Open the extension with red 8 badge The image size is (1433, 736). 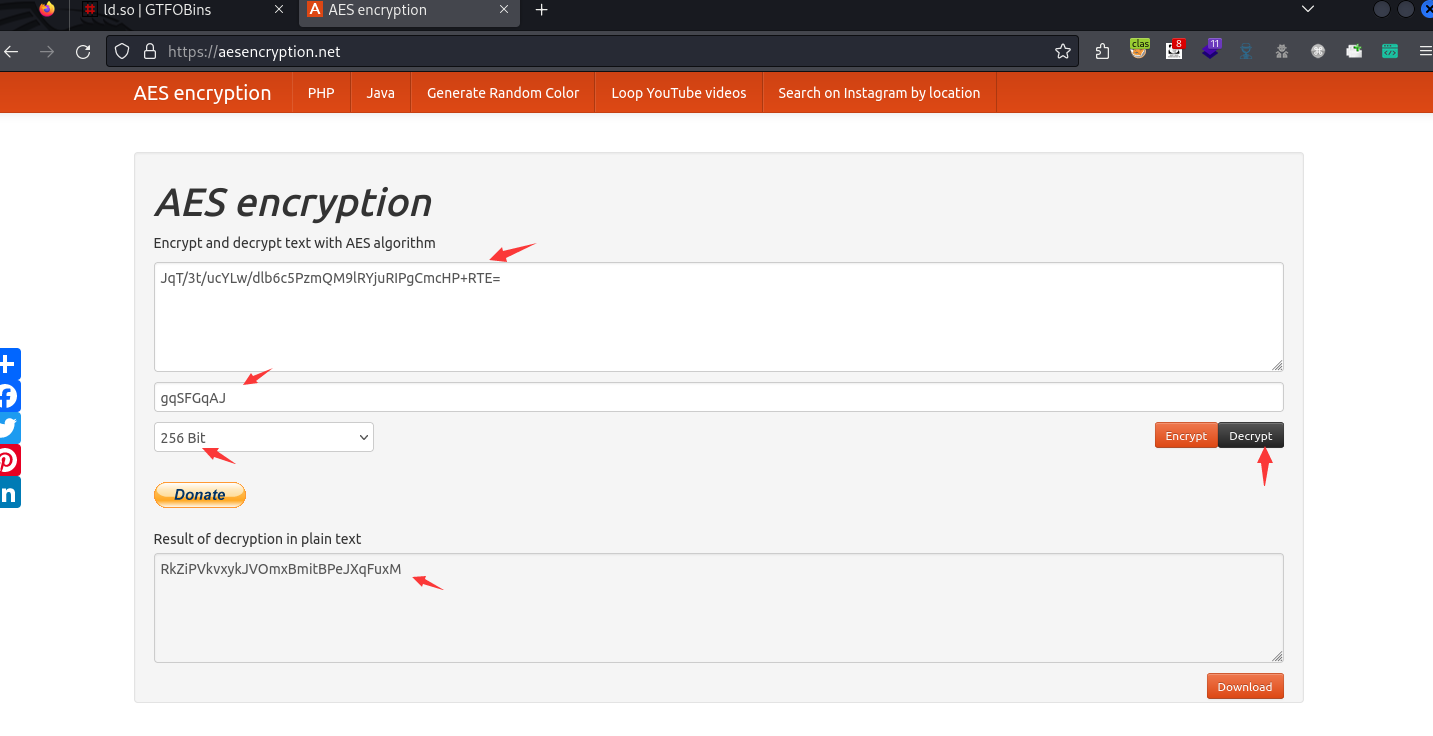(1175, 50)
